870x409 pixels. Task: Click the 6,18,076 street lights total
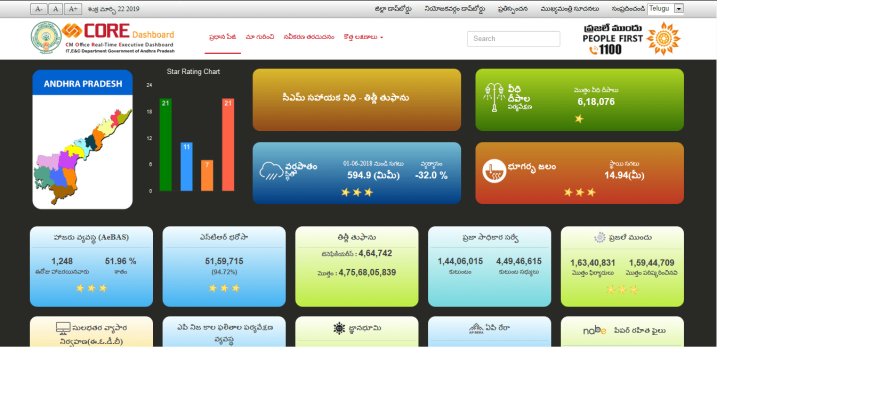point(596,102)
